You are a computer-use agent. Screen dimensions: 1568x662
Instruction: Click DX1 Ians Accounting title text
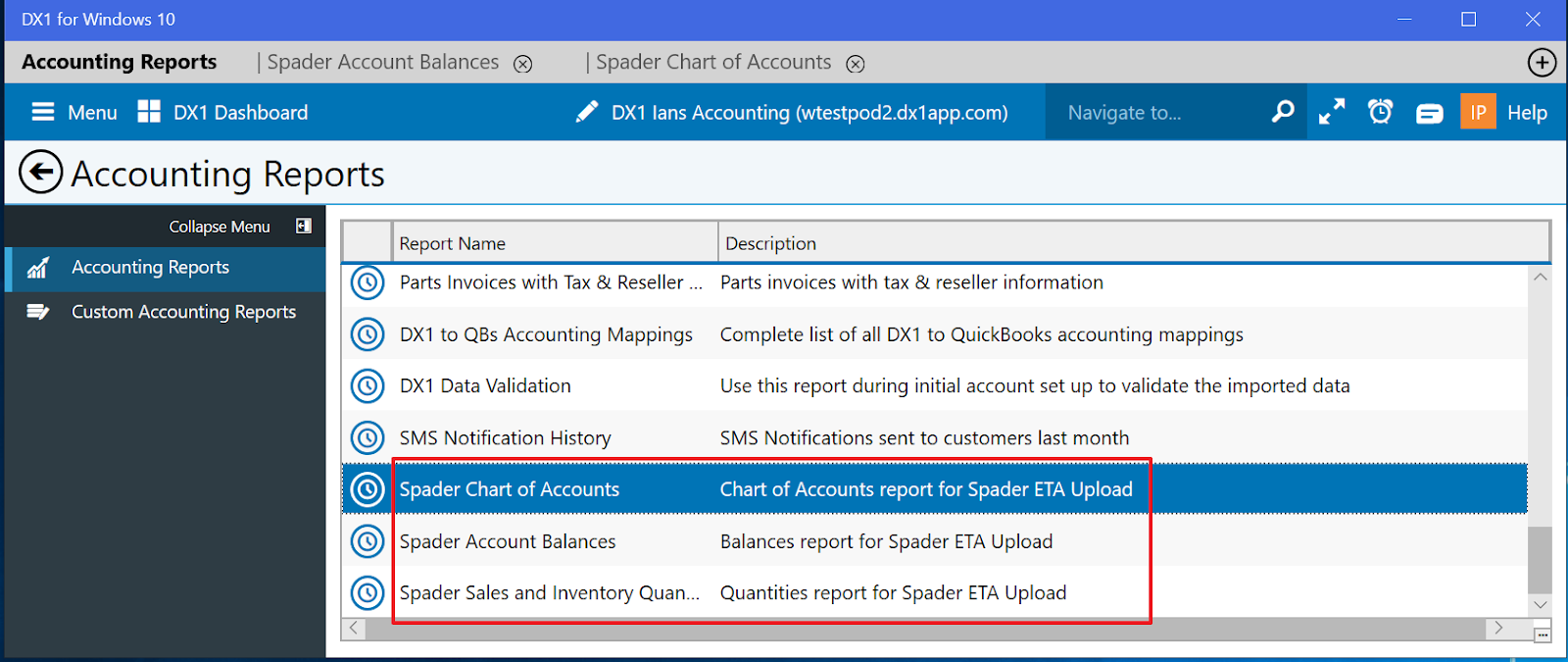click(809, 113)
